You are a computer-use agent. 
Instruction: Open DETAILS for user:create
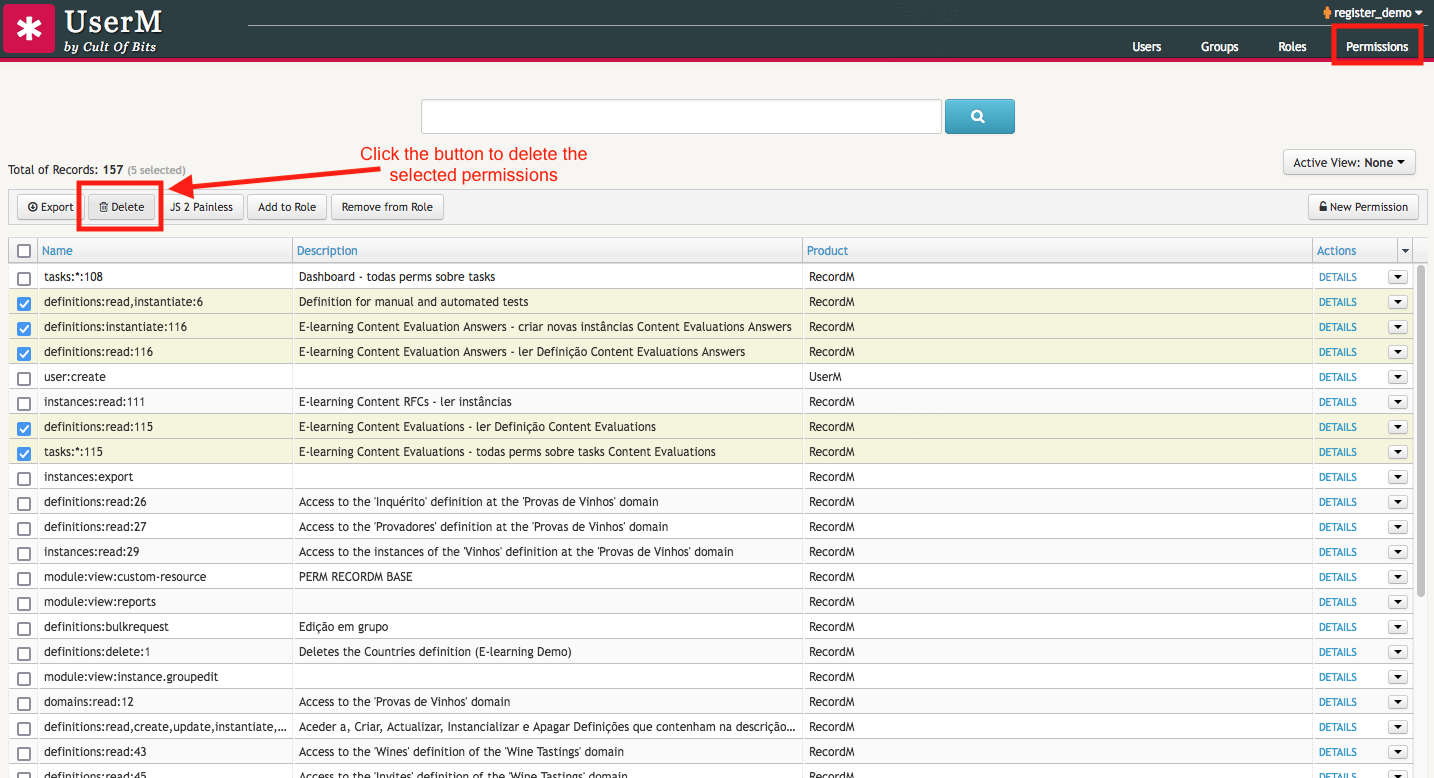coord(1337,377)
